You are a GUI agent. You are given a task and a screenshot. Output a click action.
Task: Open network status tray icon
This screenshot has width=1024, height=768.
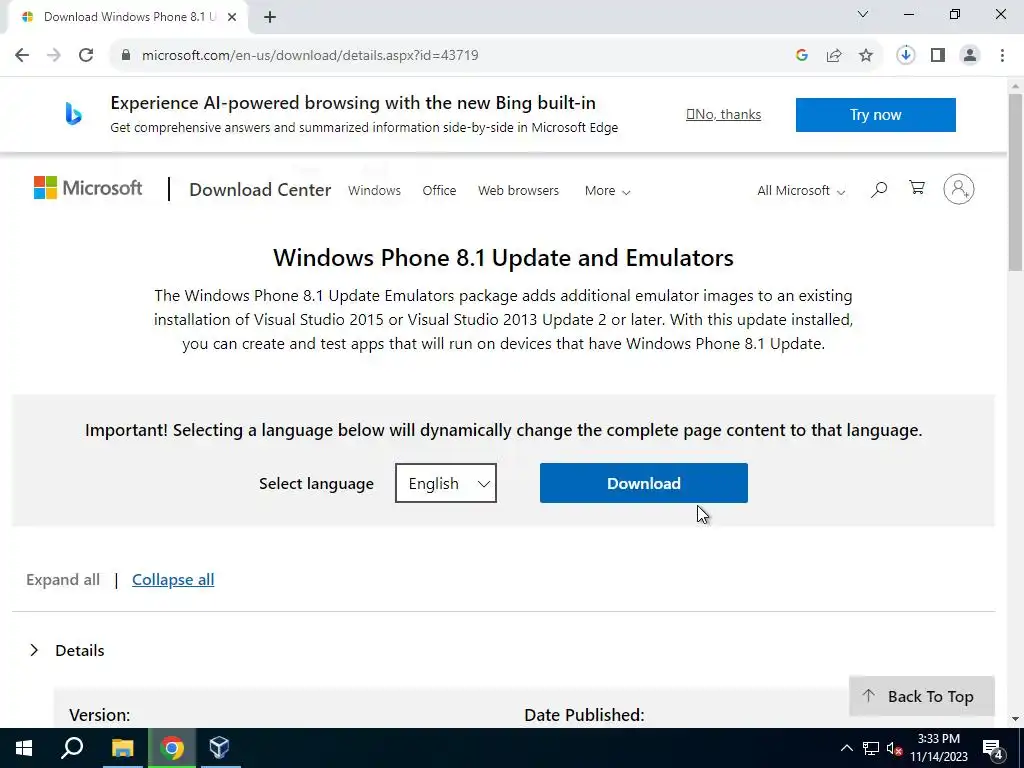[x=871, y=748]
